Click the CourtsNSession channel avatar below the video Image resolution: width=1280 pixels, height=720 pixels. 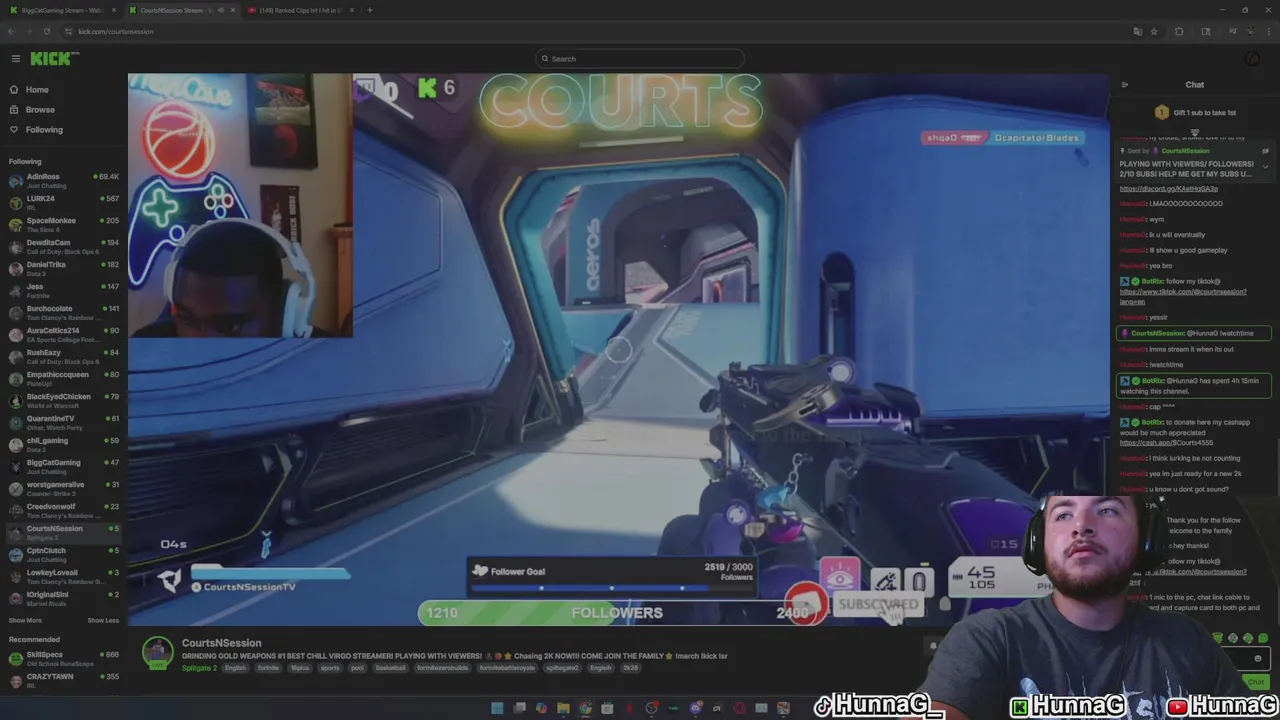(157, 652)
